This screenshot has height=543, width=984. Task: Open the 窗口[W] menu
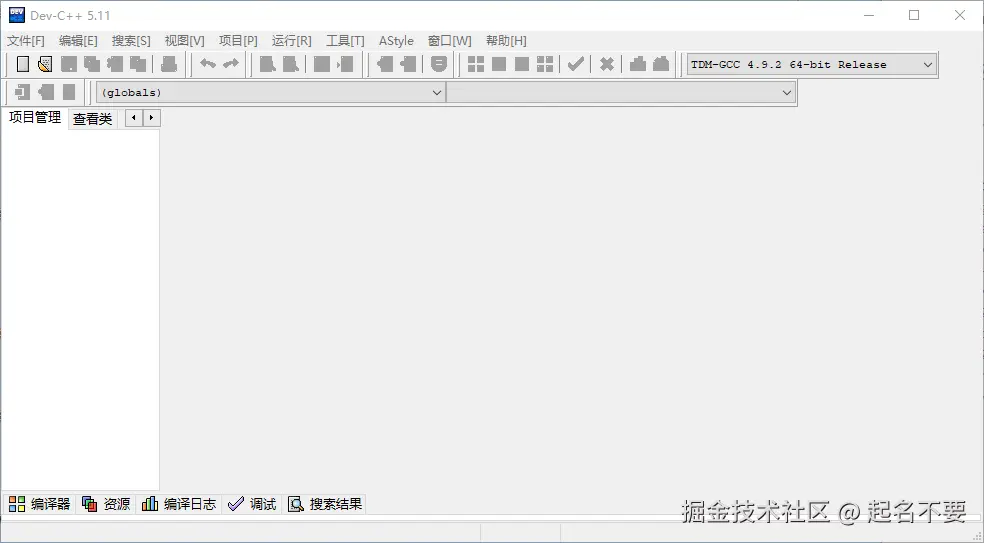(449, 41)
